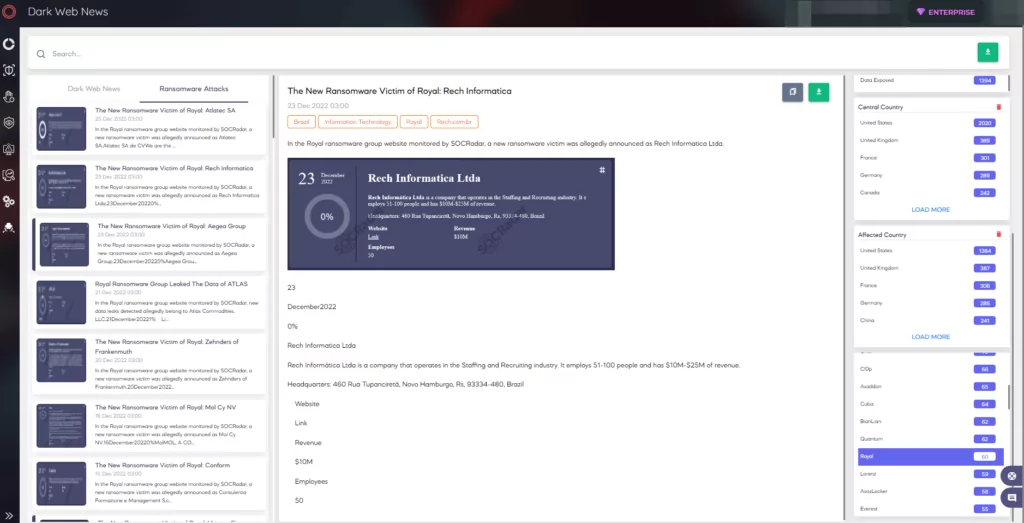Select BianLian ransomware group filter
1024x523 pixels.
click(932, 422)
